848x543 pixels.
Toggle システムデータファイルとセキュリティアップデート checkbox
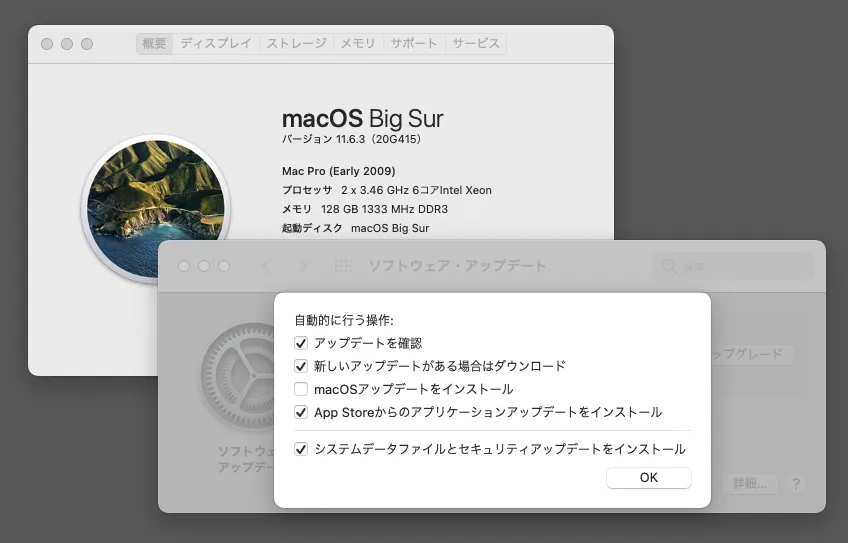click(x=301, y=449)
